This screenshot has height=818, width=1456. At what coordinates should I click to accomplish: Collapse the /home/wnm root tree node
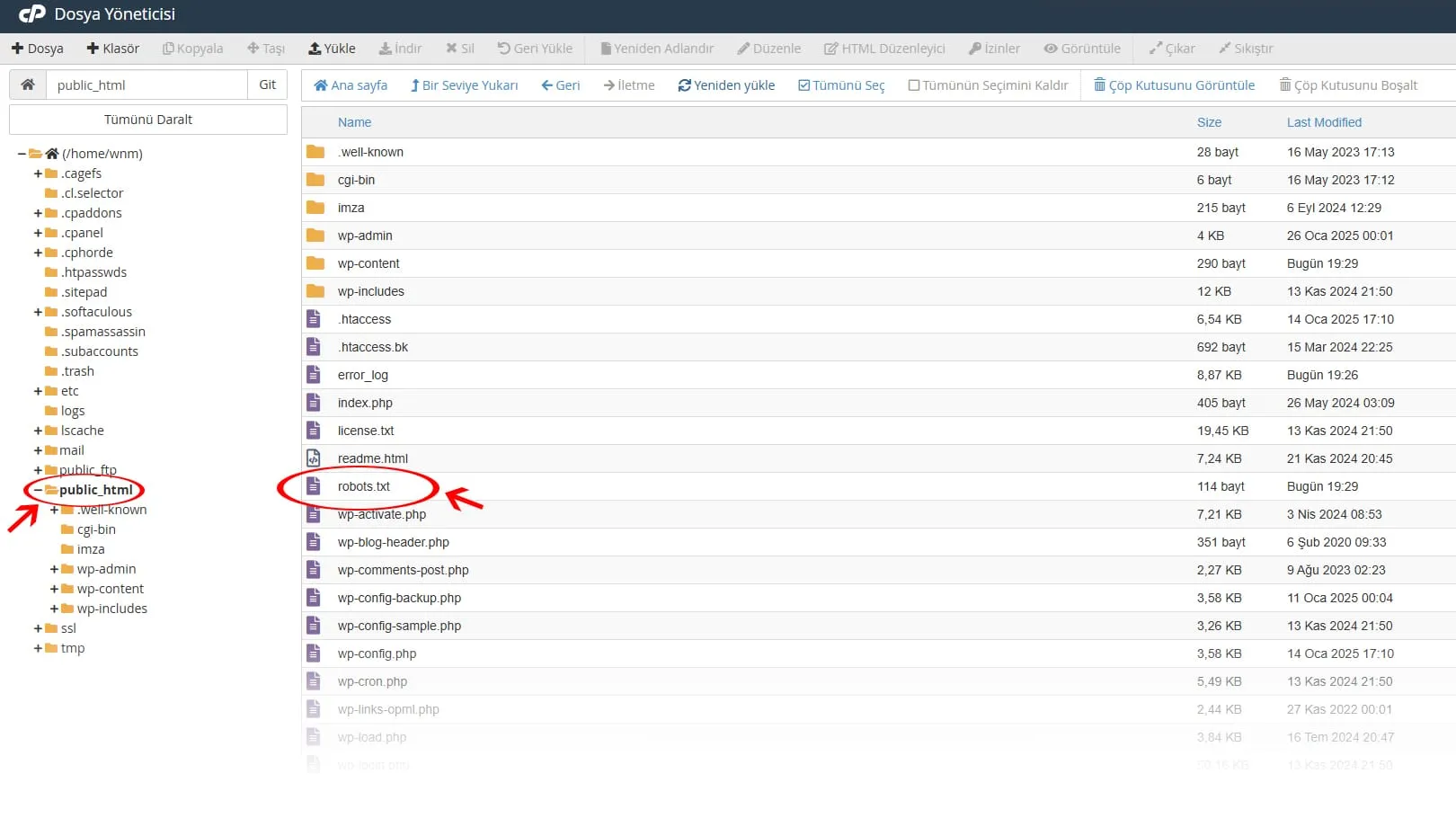pyautogui.click(x=22, y=154)
